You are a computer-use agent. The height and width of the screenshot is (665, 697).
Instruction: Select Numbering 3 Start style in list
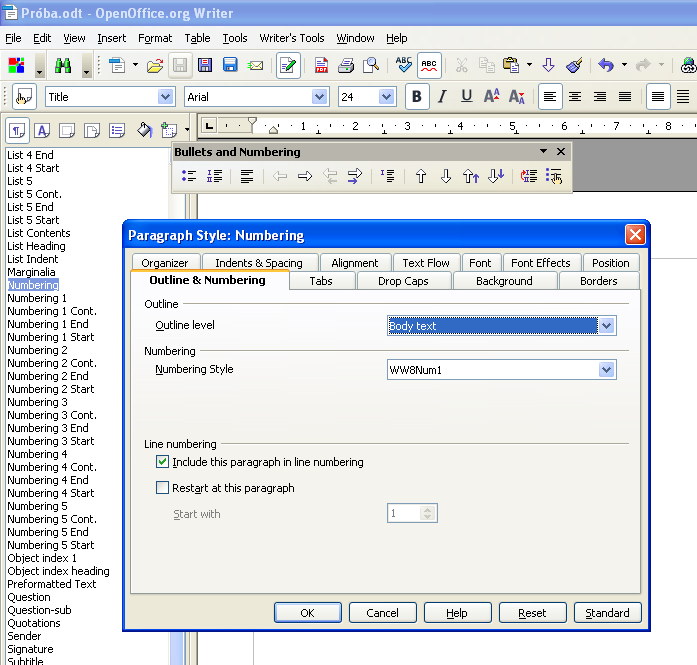(x=51, y=441)
